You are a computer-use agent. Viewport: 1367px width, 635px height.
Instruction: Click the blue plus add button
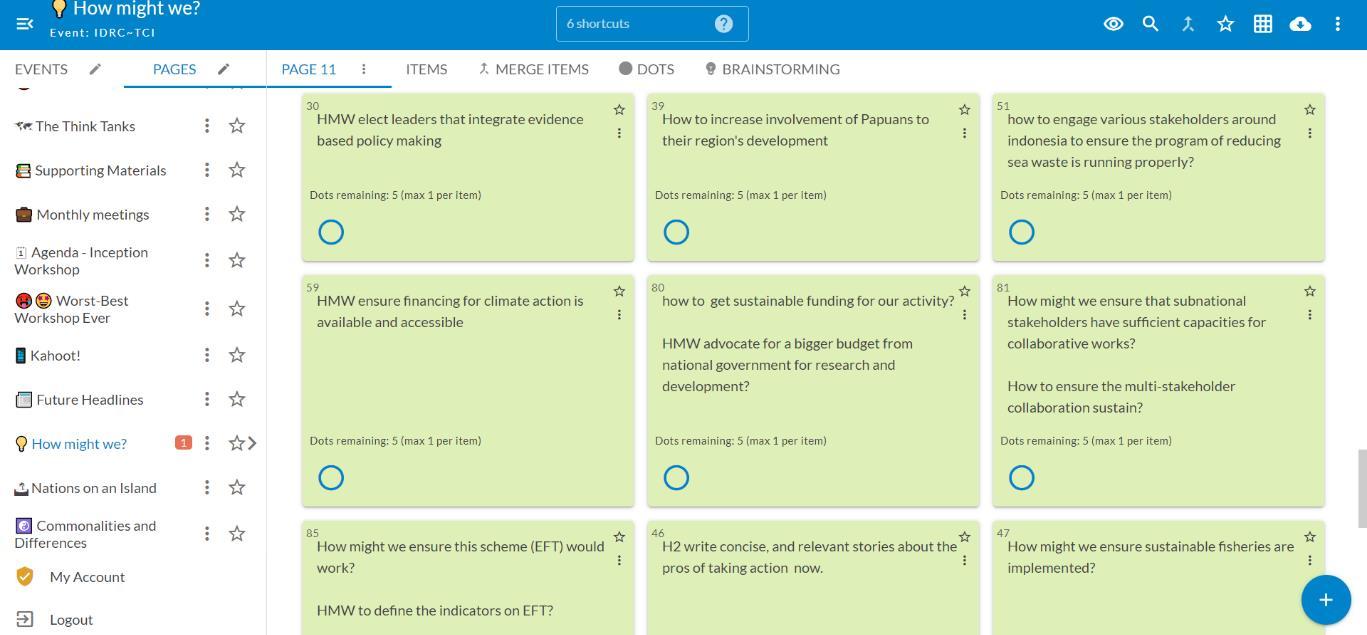click(1325, 599)
